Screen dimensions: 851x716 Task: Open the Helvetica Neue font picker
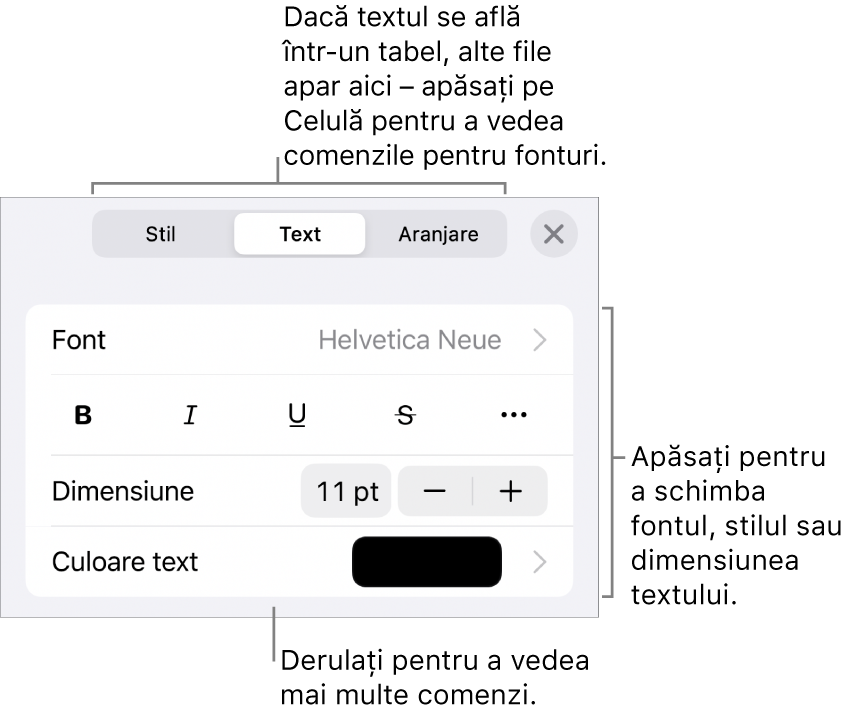pyautogui.click(x=411, y=340)
